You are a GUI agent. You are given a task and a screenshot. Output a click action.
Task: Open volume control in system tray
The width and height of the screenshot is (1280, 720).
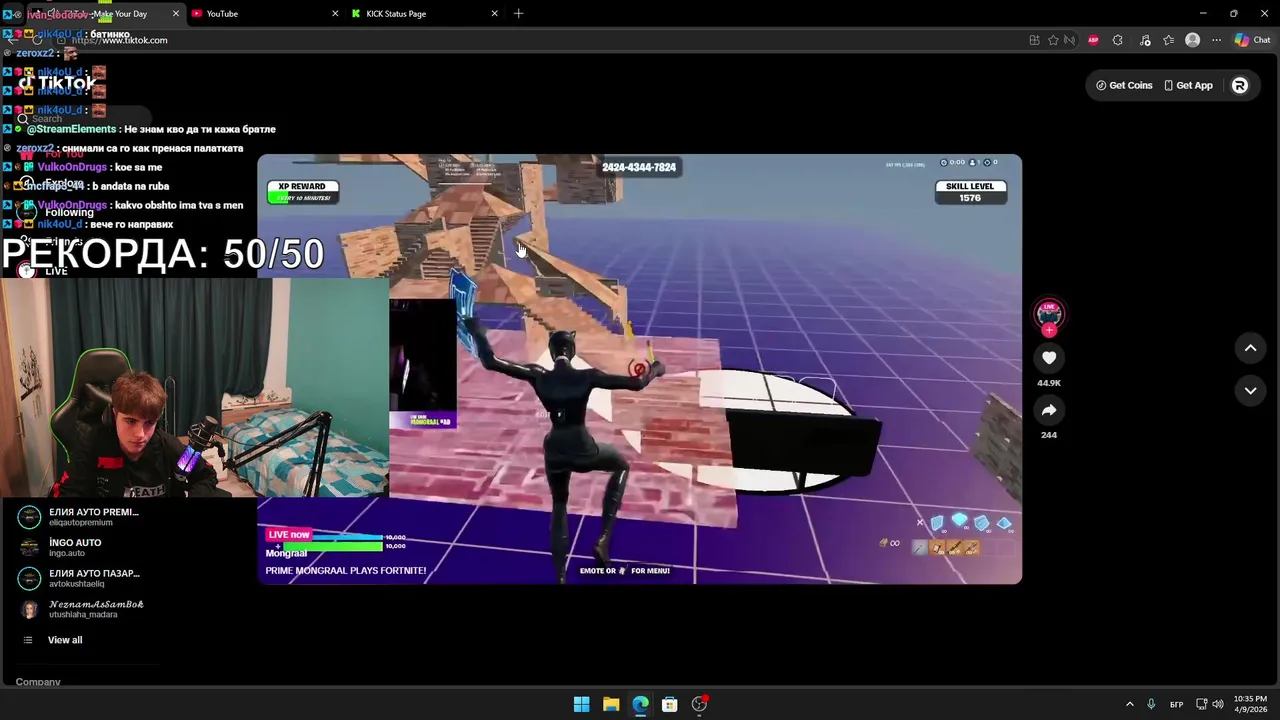tap(1217, 704)
